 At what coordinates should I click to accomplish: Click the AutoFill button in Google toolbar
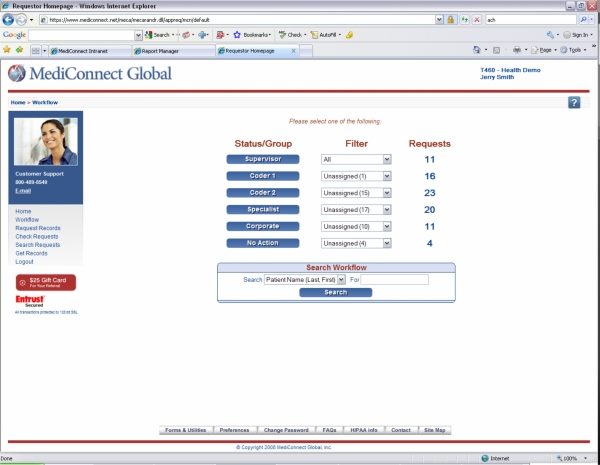pyautogui.click(x=323, y=35)
